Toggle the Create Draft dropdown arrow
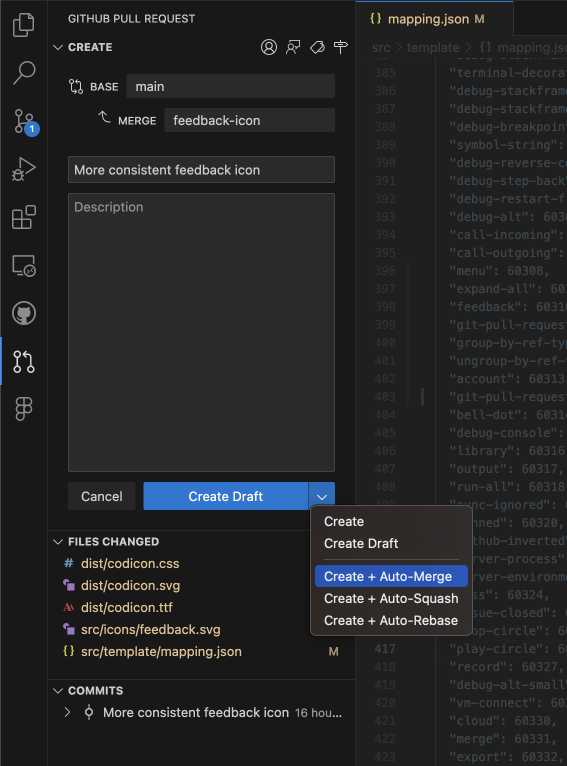The image size is (567, 766). (322, 496)
